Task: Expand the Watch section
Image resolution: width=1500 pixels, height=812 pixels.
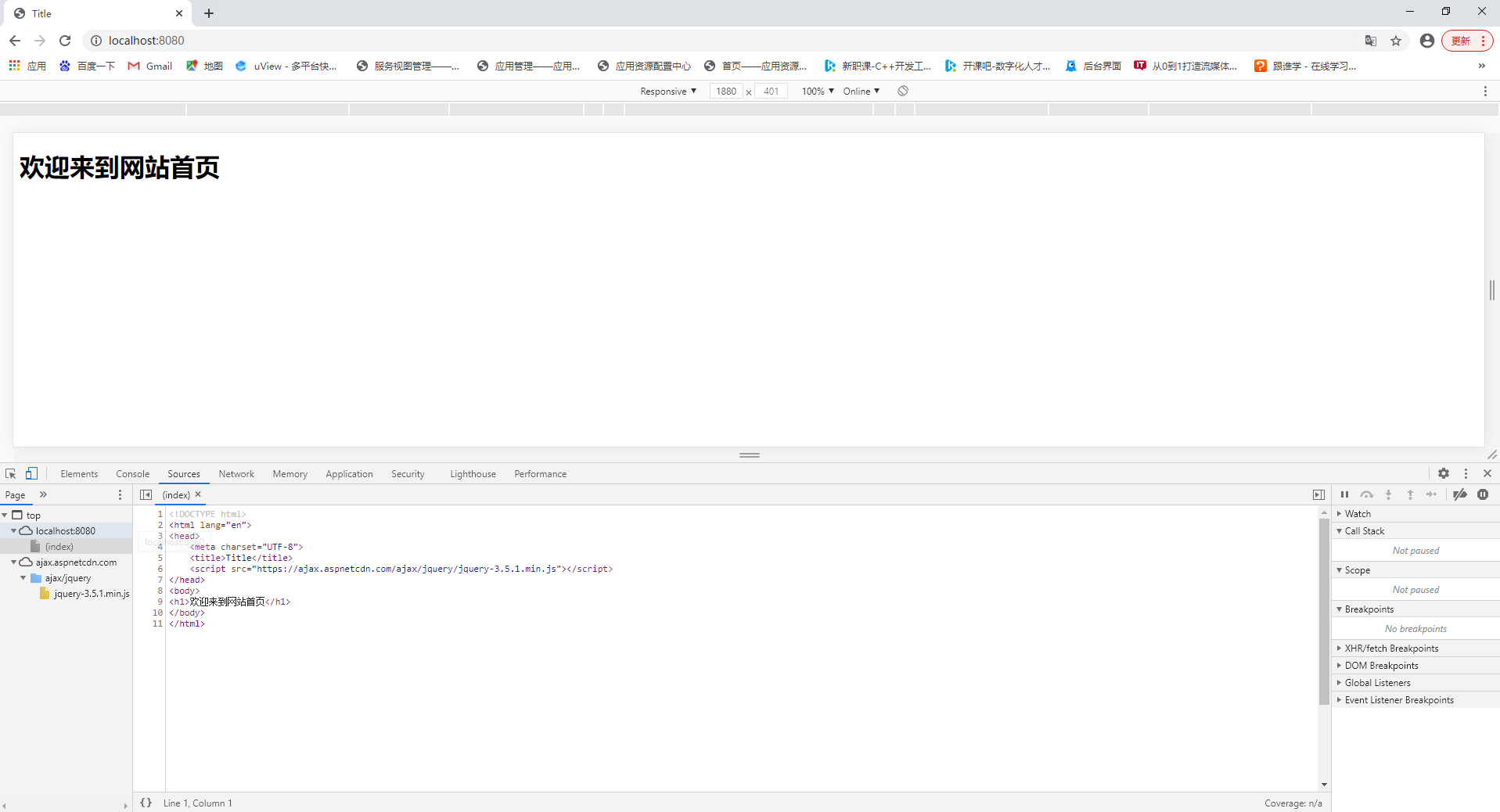Action: (x=1415, y=513)
